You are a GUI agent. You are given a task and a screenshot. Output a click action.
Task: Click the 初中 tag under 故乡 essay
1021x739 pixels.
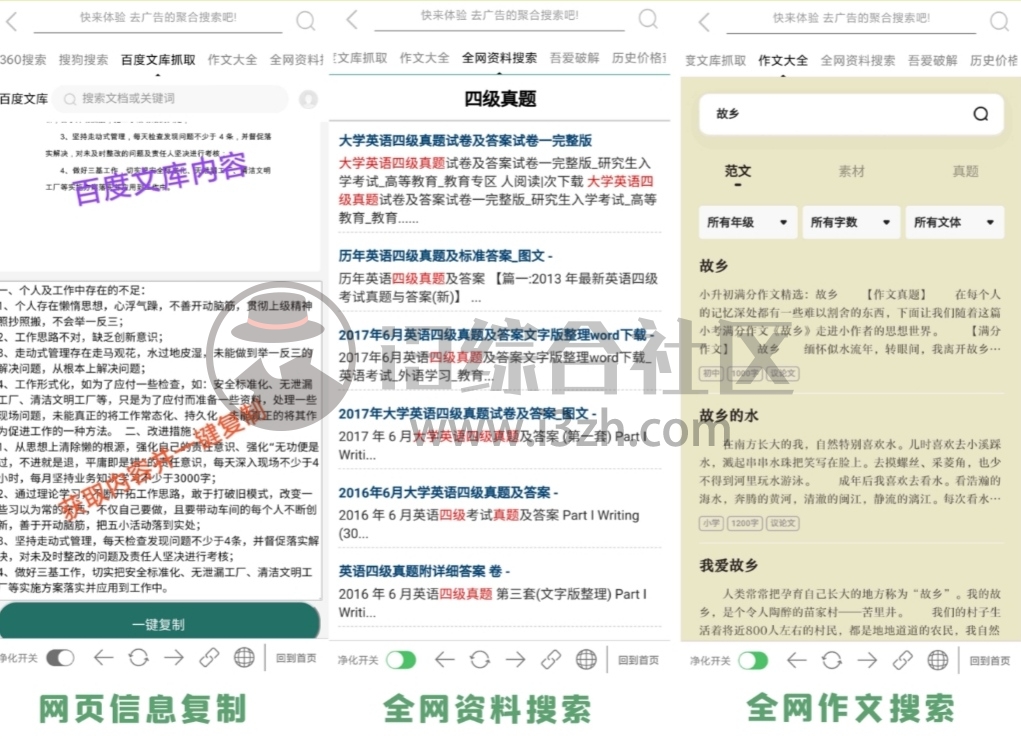tap(711, 374)
